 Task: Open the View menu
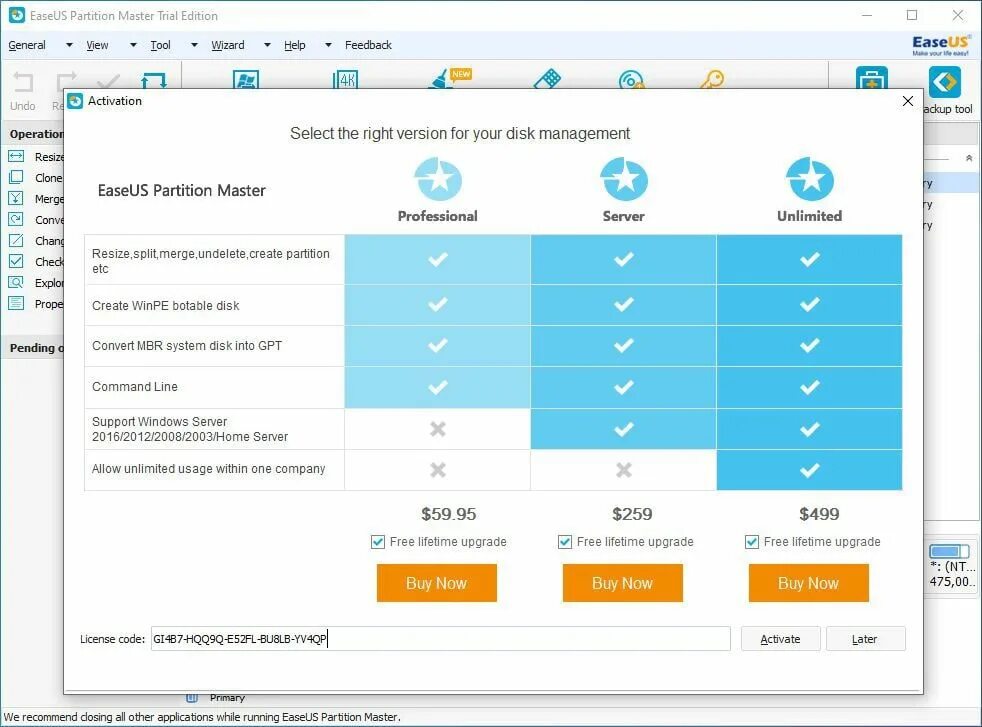97,45
